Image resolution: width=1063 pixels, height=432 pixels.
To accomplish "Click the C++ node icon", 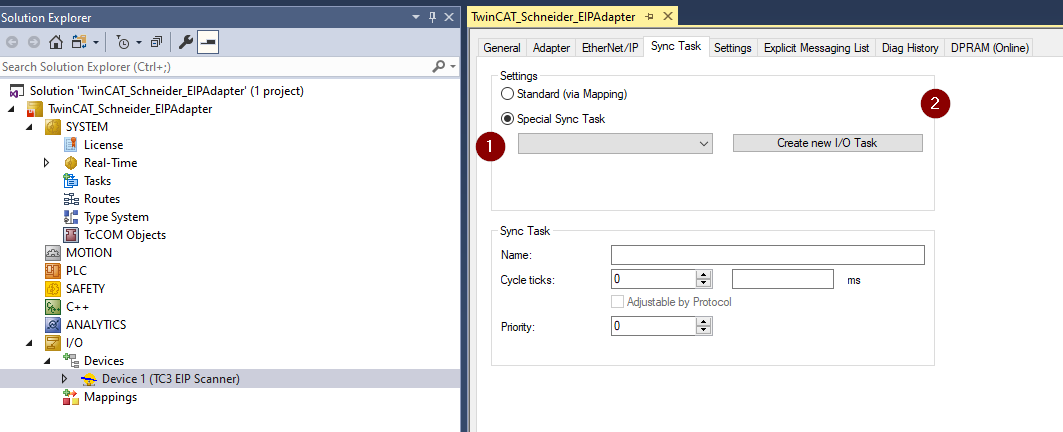I will click(53, 307).
